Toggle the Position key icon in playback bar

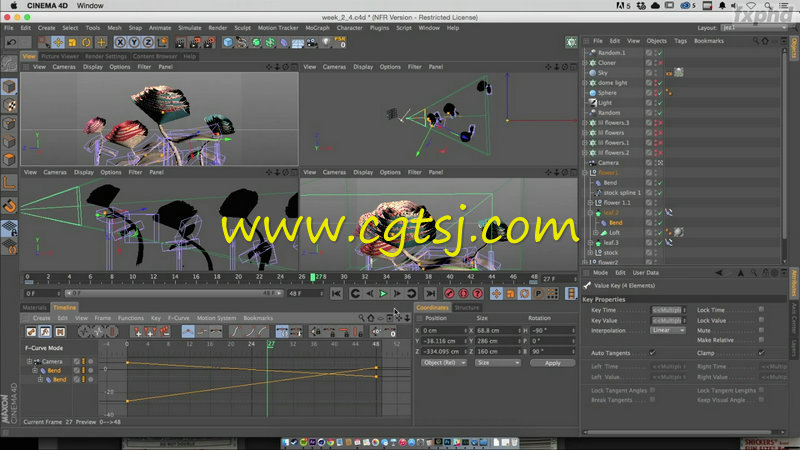[x=496, y=293]
